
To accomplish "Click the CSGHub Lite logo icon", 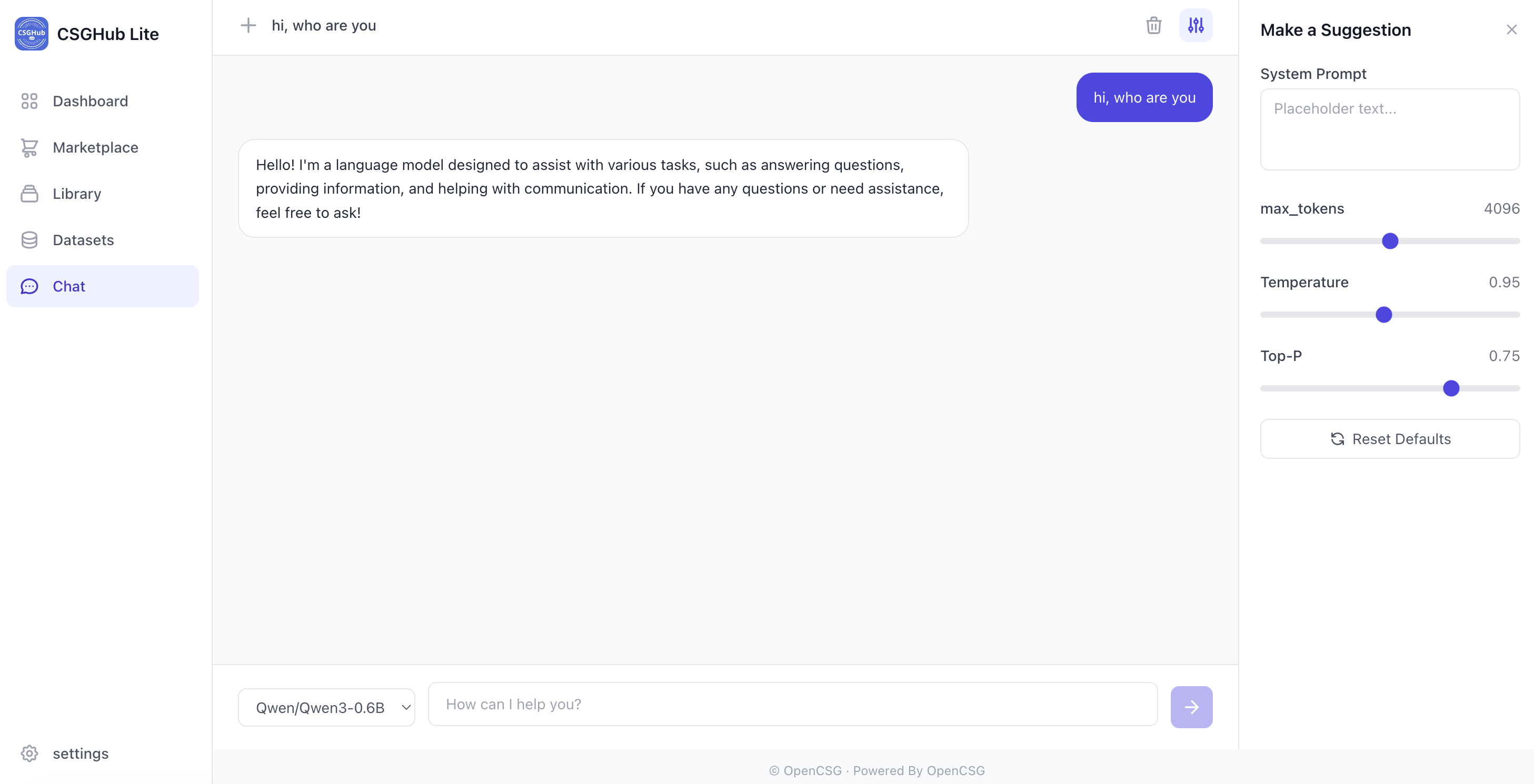I will tap(31, 34).
